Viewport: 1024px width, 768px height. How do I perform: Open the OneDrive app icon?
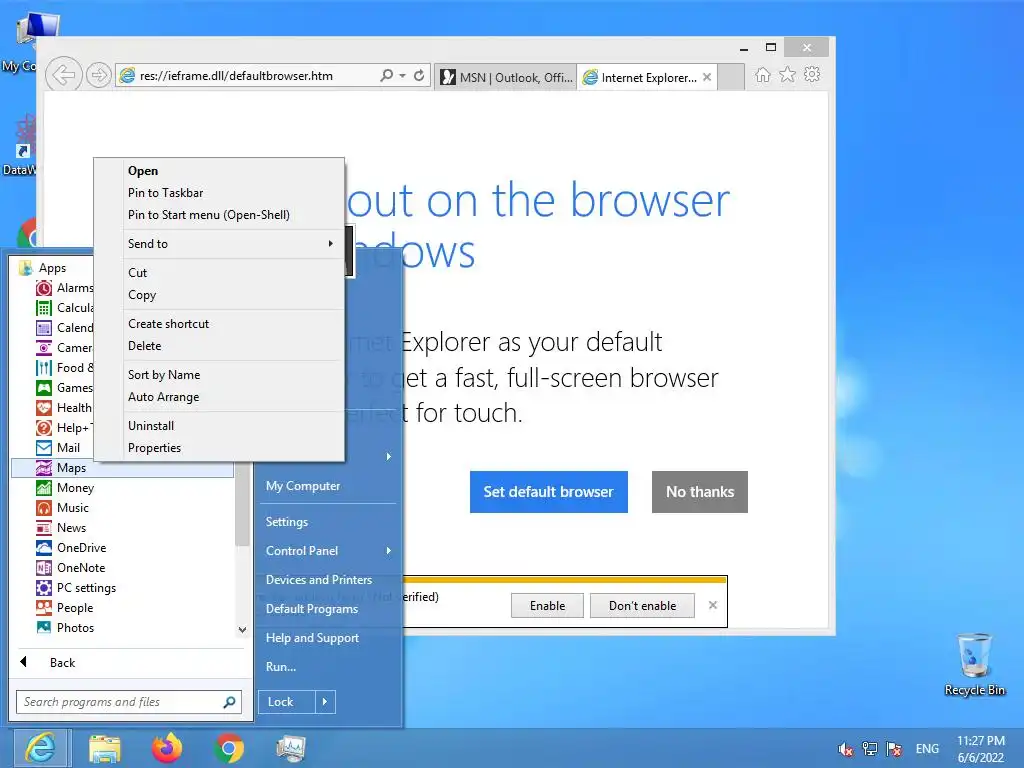click(x=44, y=548)
